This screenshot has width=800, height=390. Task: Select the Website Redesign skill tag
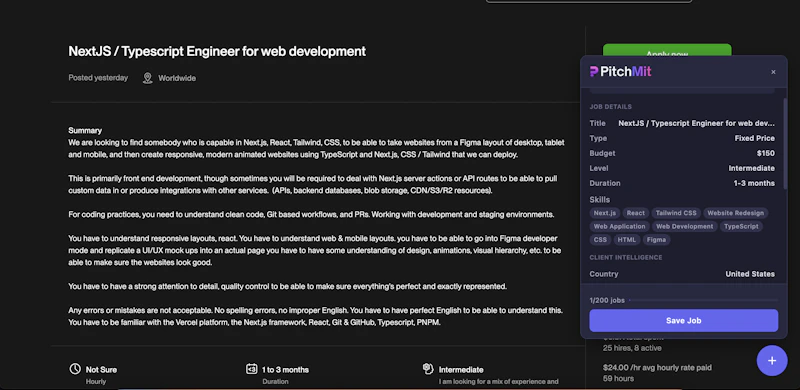click(735, 213)
